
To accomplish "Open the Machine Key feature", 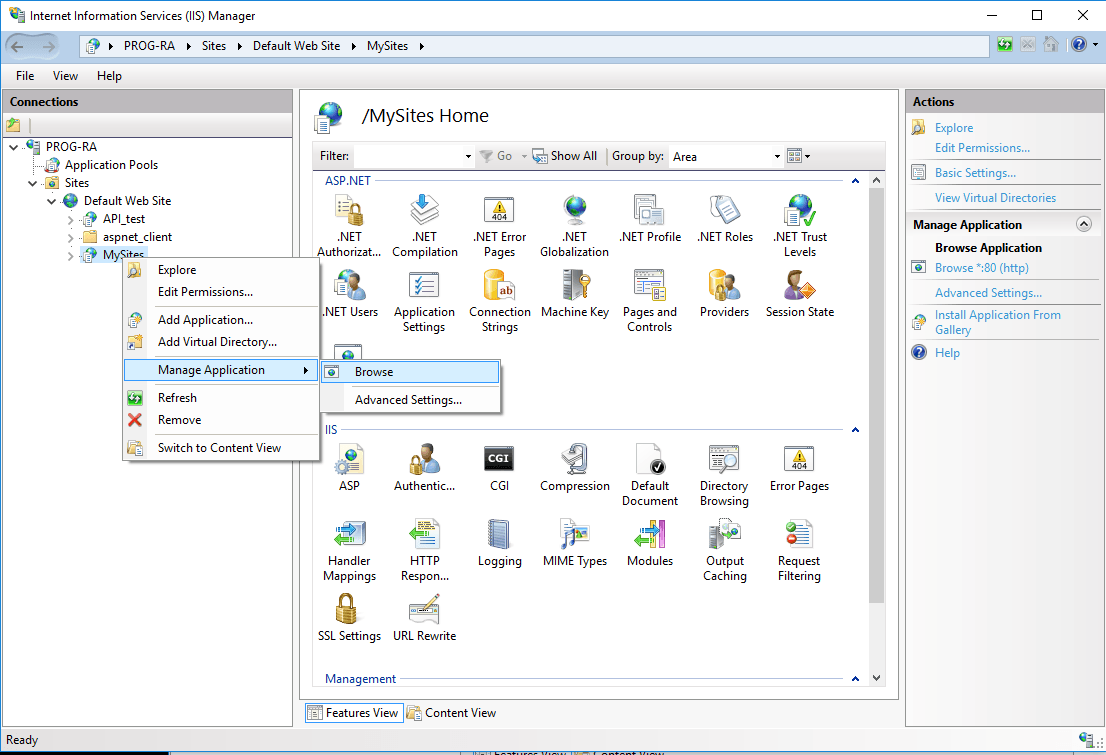I will [575, 285].
